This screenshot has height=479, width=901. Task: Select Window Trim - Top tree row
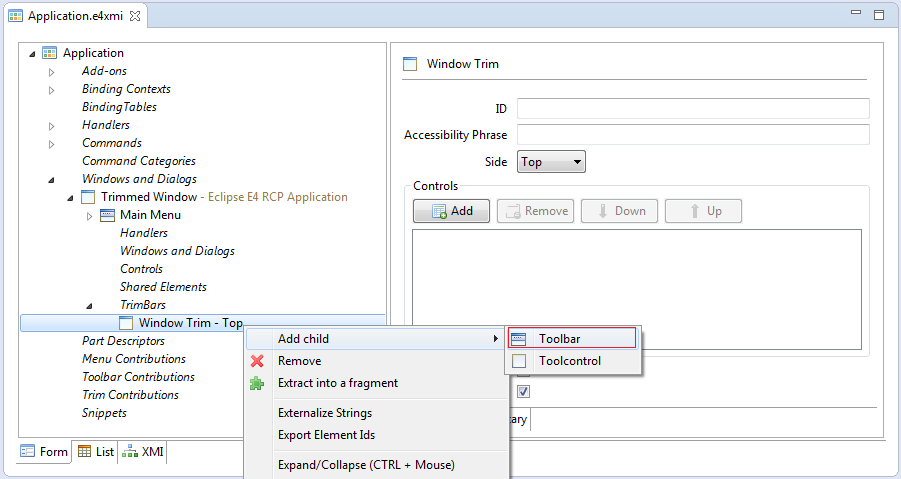(x=202, y=323)
